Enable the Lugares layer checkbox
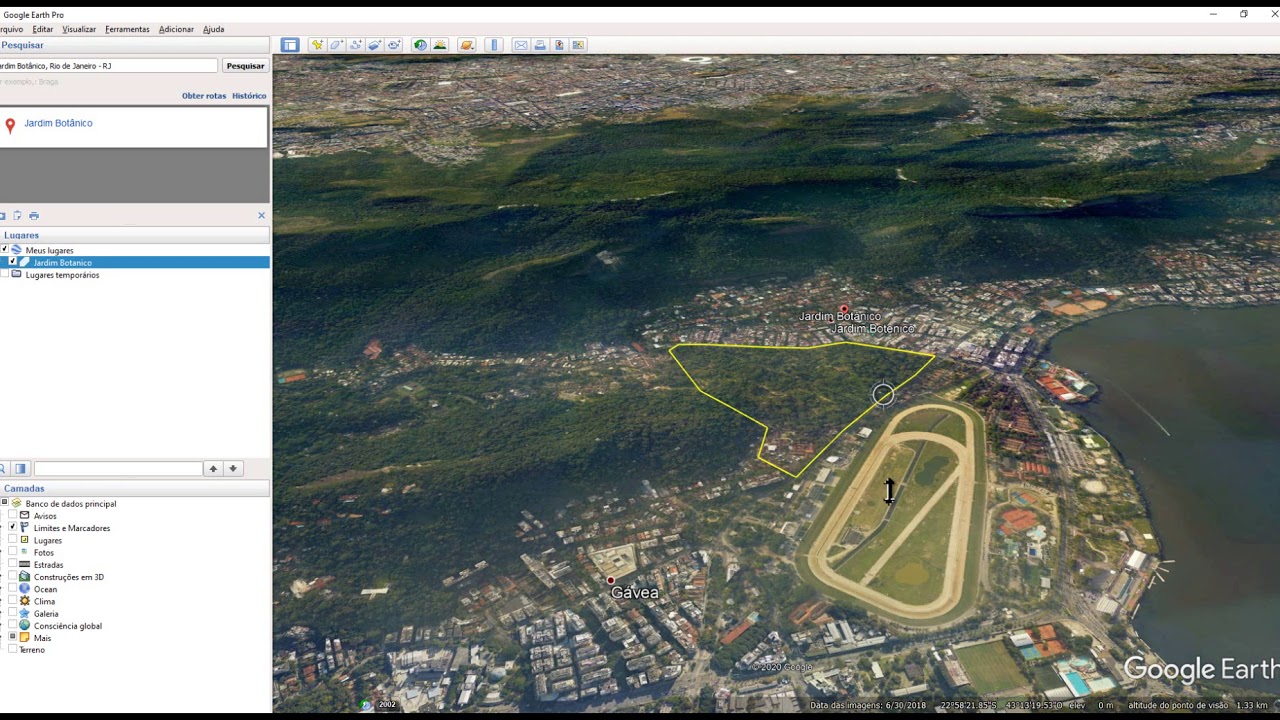The width and height of the screenshot is (1280, 720). (x=13, y=540)
